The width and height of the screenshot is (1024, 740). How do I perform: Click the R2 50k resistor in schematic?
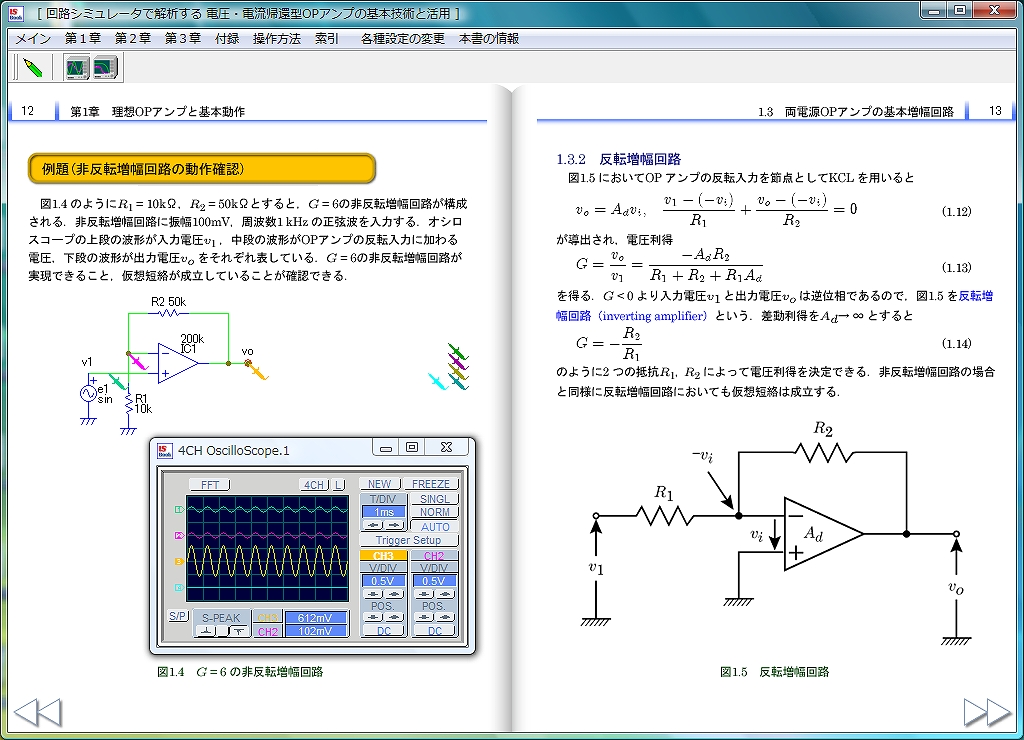click(x=168, y=314)
